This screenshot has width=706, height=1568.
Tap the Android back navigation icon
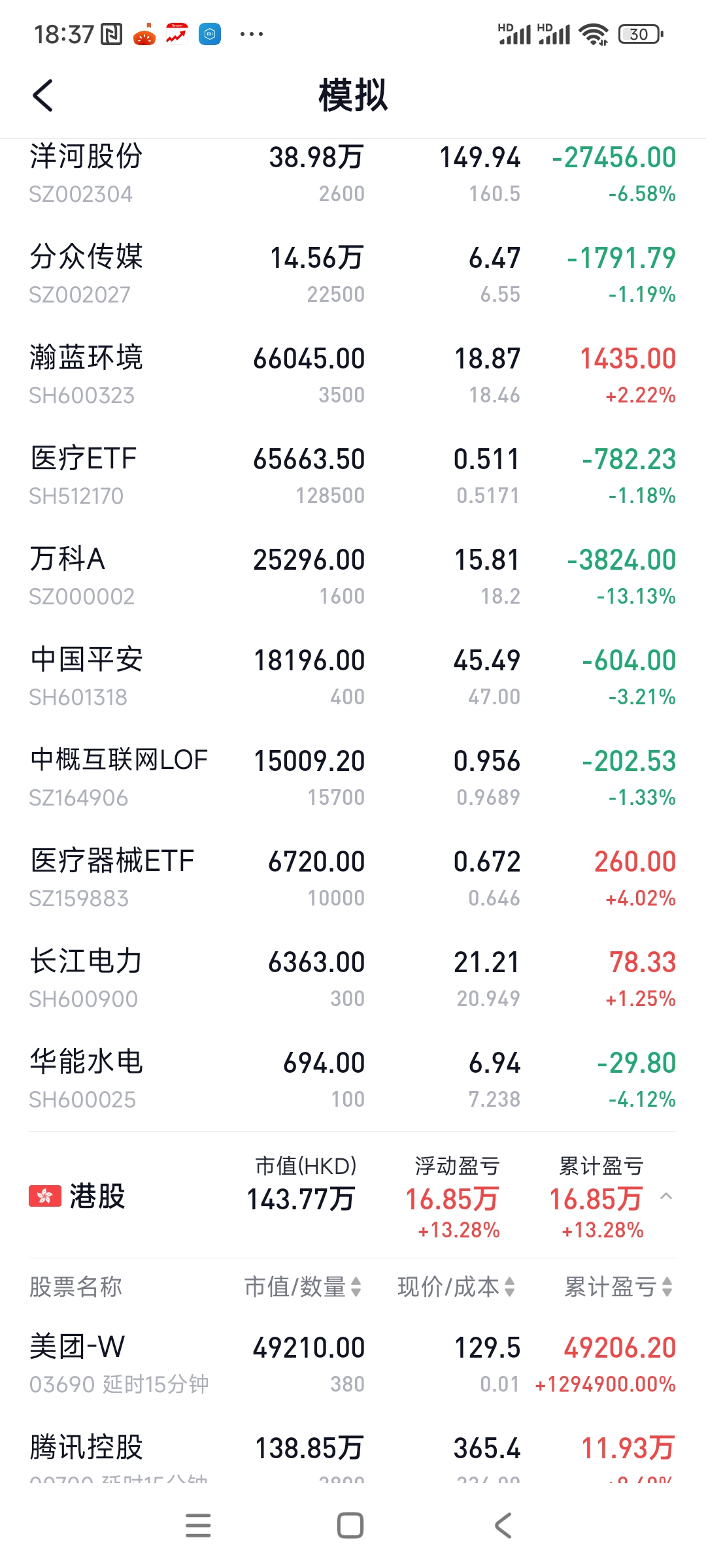[x=503, y=1526]
